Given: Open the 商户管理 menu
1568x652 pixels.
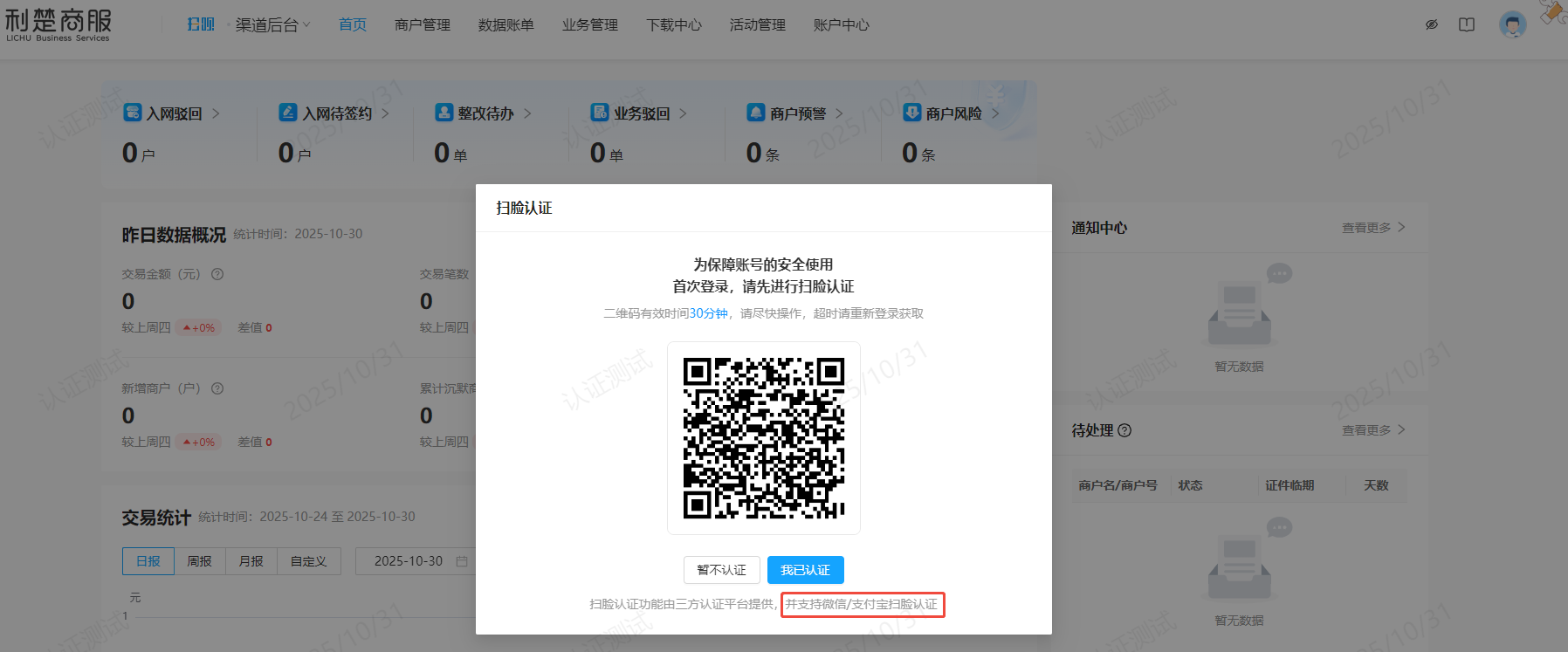Looking at the screenshot, I should 423,25.
